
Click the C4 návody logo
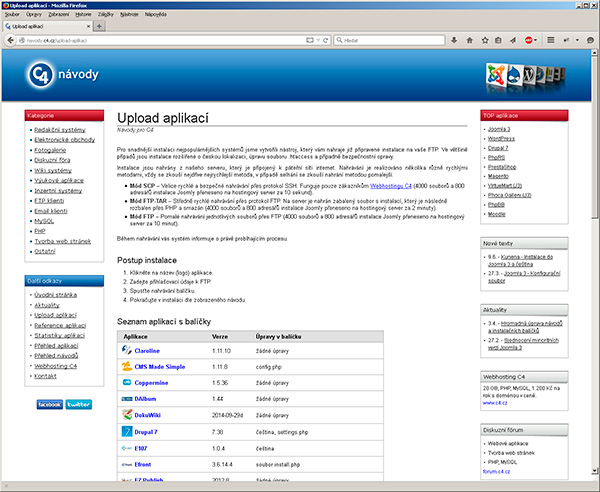tap(63, 74)
